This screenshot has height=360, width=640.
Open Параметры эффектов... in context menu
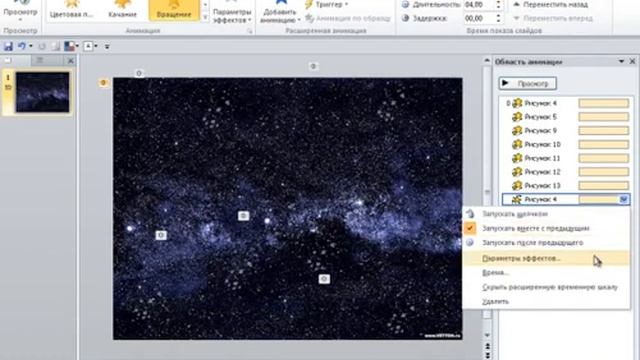click(x=547, y=258)
